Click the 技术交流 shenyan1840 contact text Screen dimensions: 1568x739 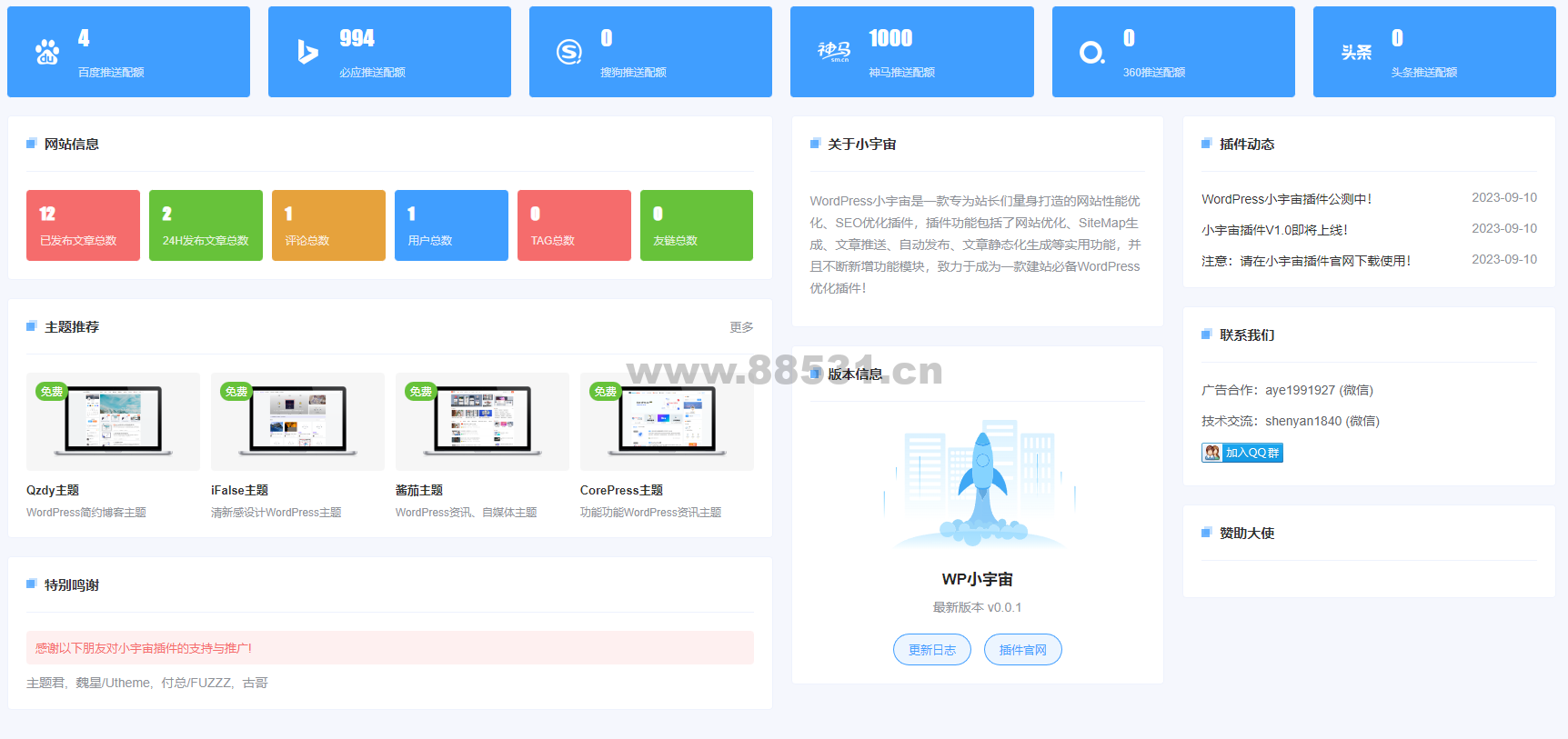[1291, 421]
